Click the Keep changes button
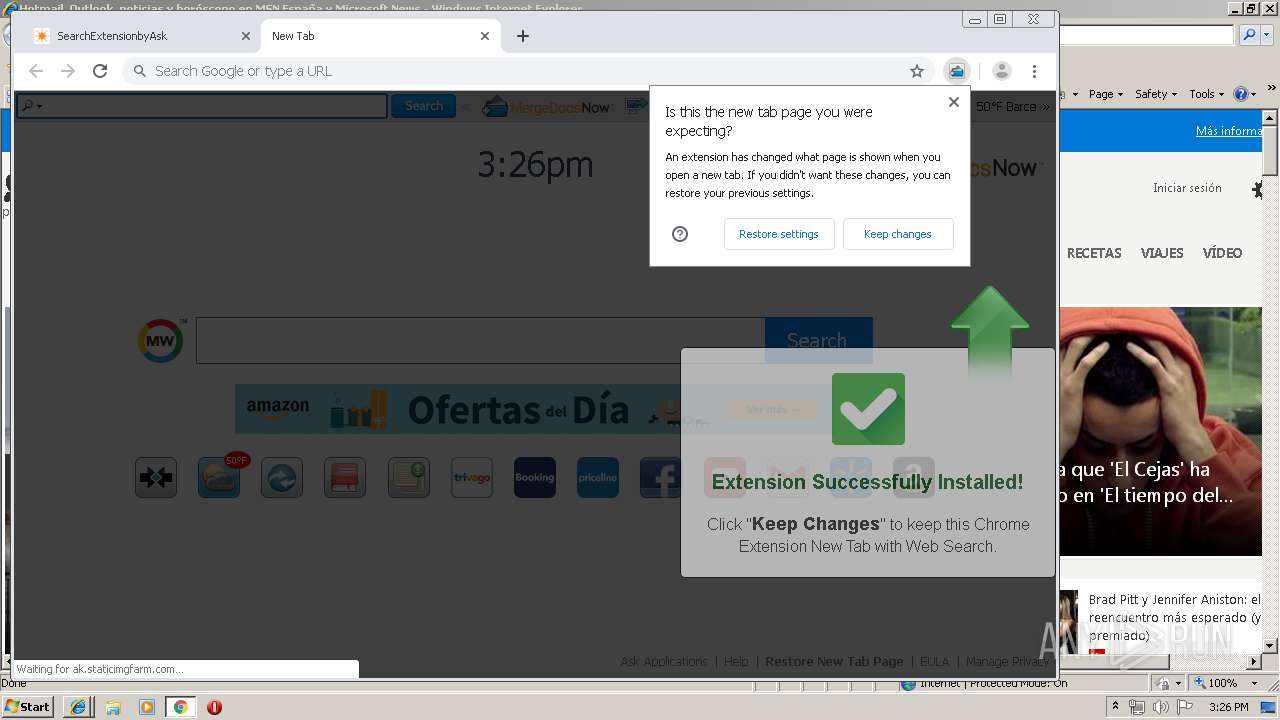The height and width of the screenshot is (720, 1280). click(x=897, y=234)
